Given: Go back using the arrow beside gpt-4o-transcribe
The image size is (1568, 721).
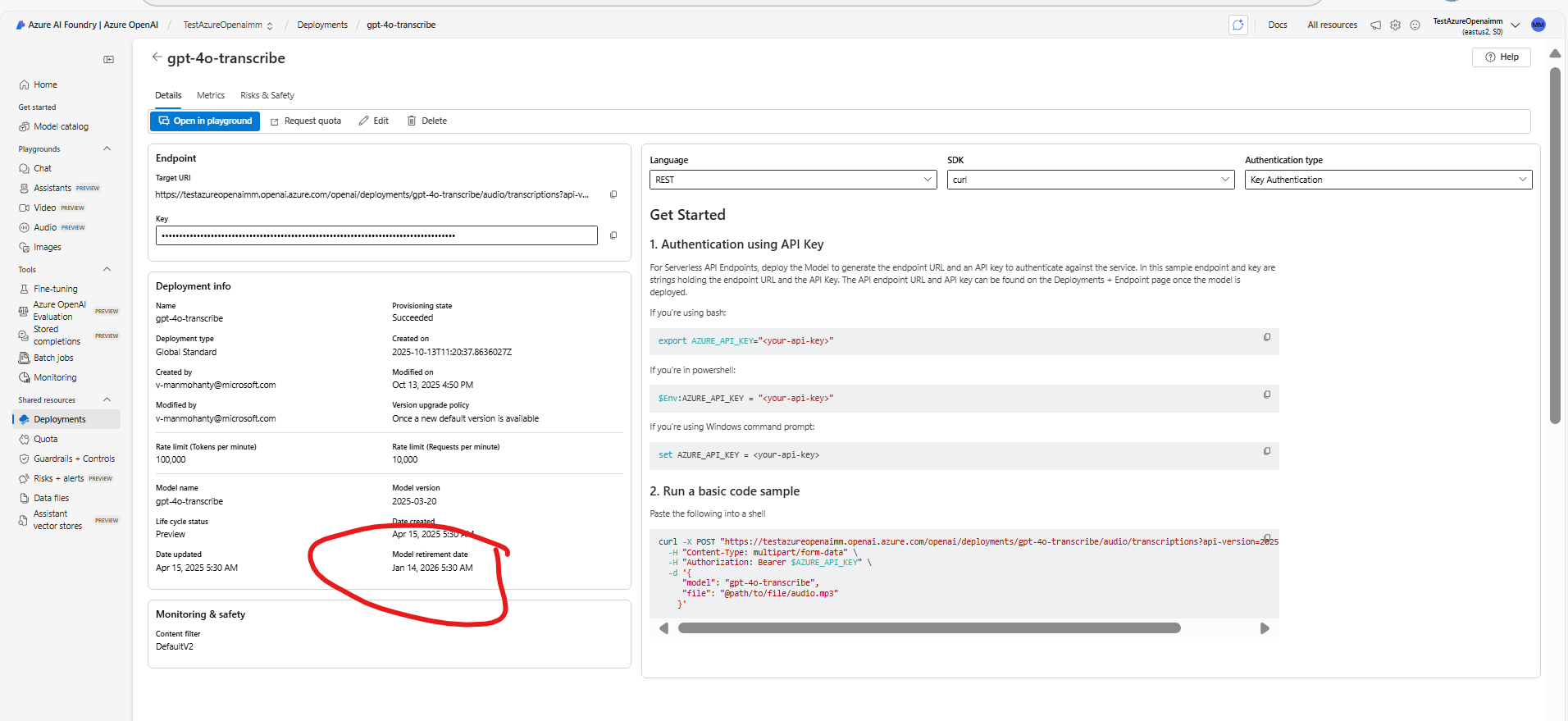Looking at the screenshot, I should tap(157, 57).
